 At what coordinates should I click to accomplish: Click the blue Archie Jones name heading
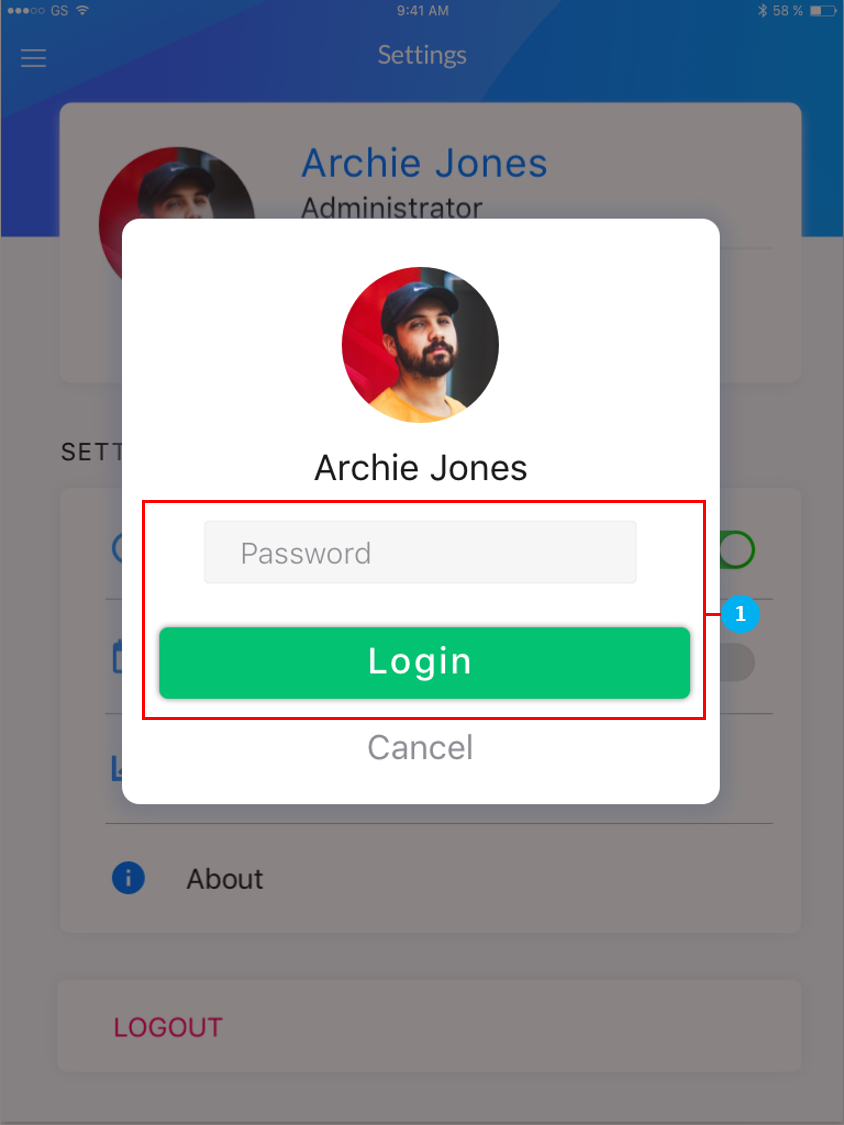[424, 163]
